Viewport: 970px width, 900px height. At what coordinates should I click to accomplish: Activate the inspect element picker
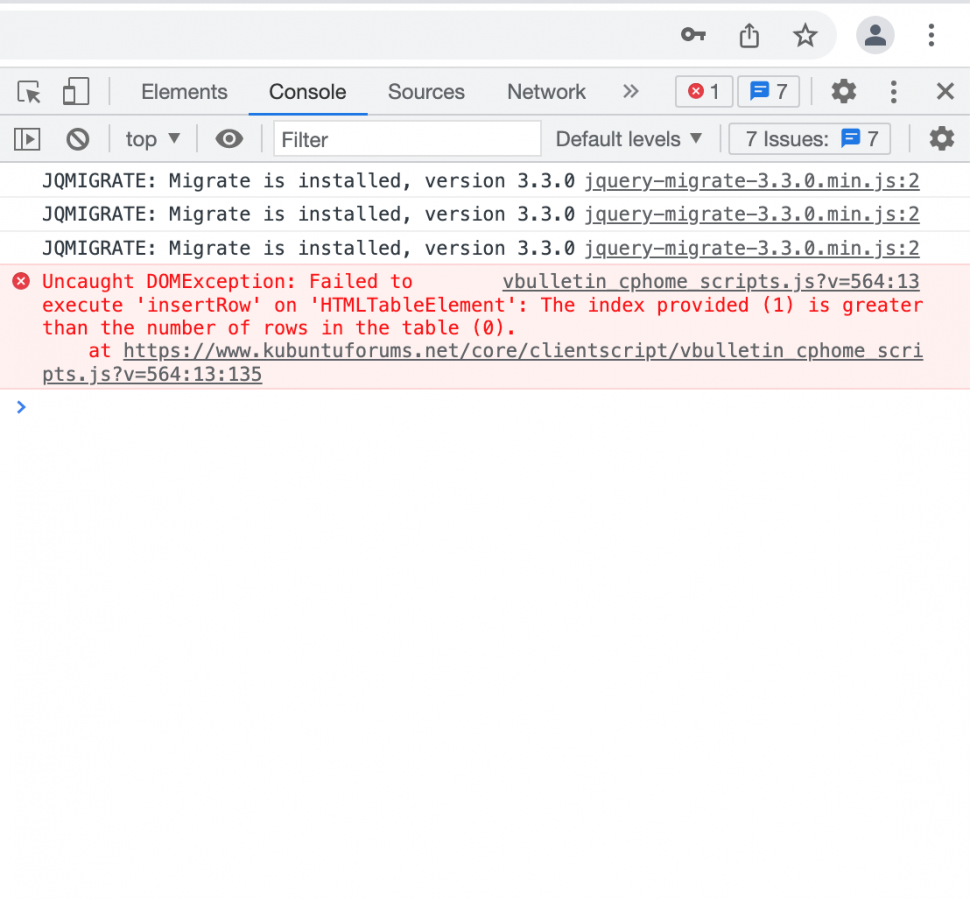(28, 92)
